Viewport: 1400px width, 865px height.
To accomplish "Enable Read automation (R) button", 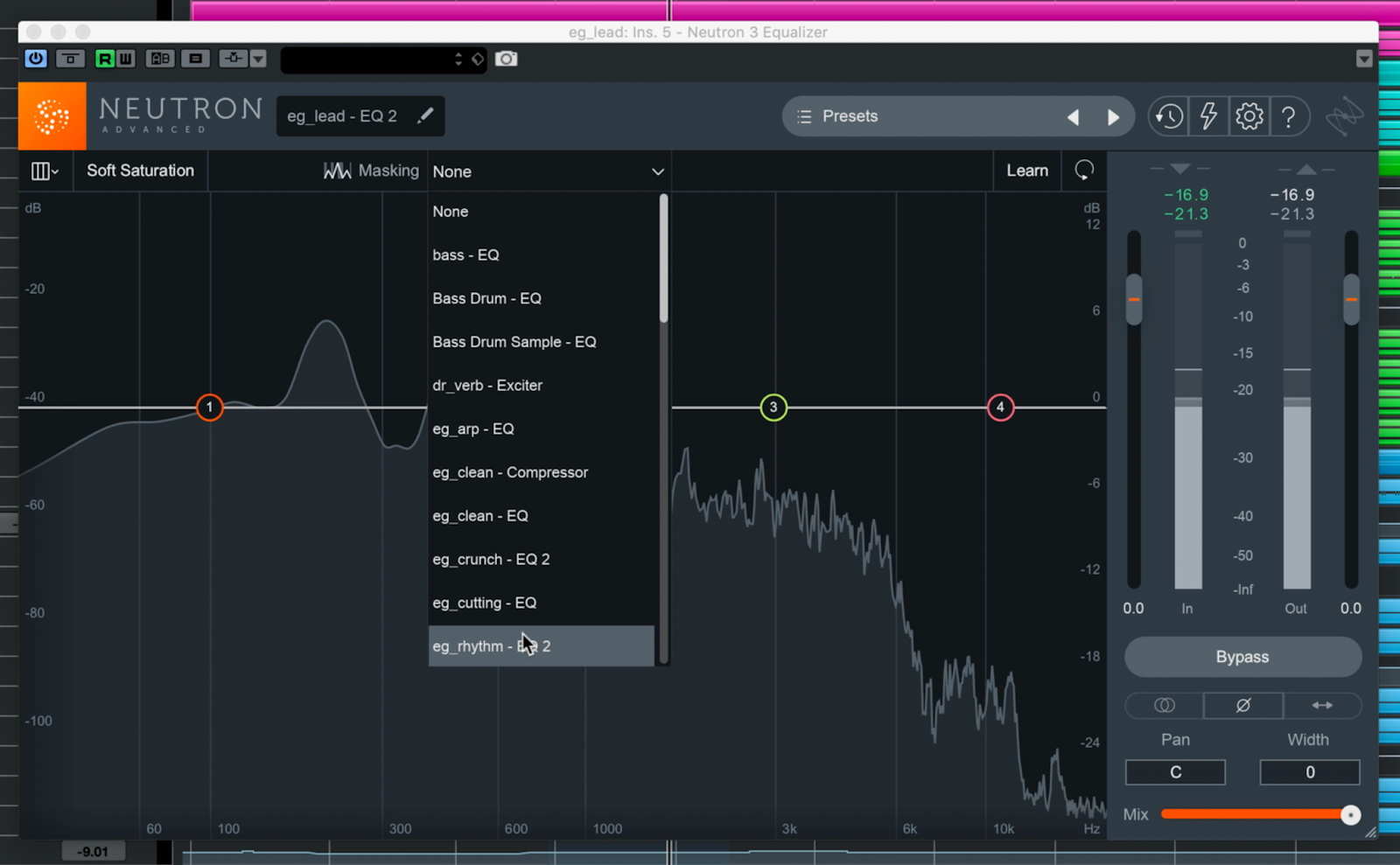I will point(104,59).
